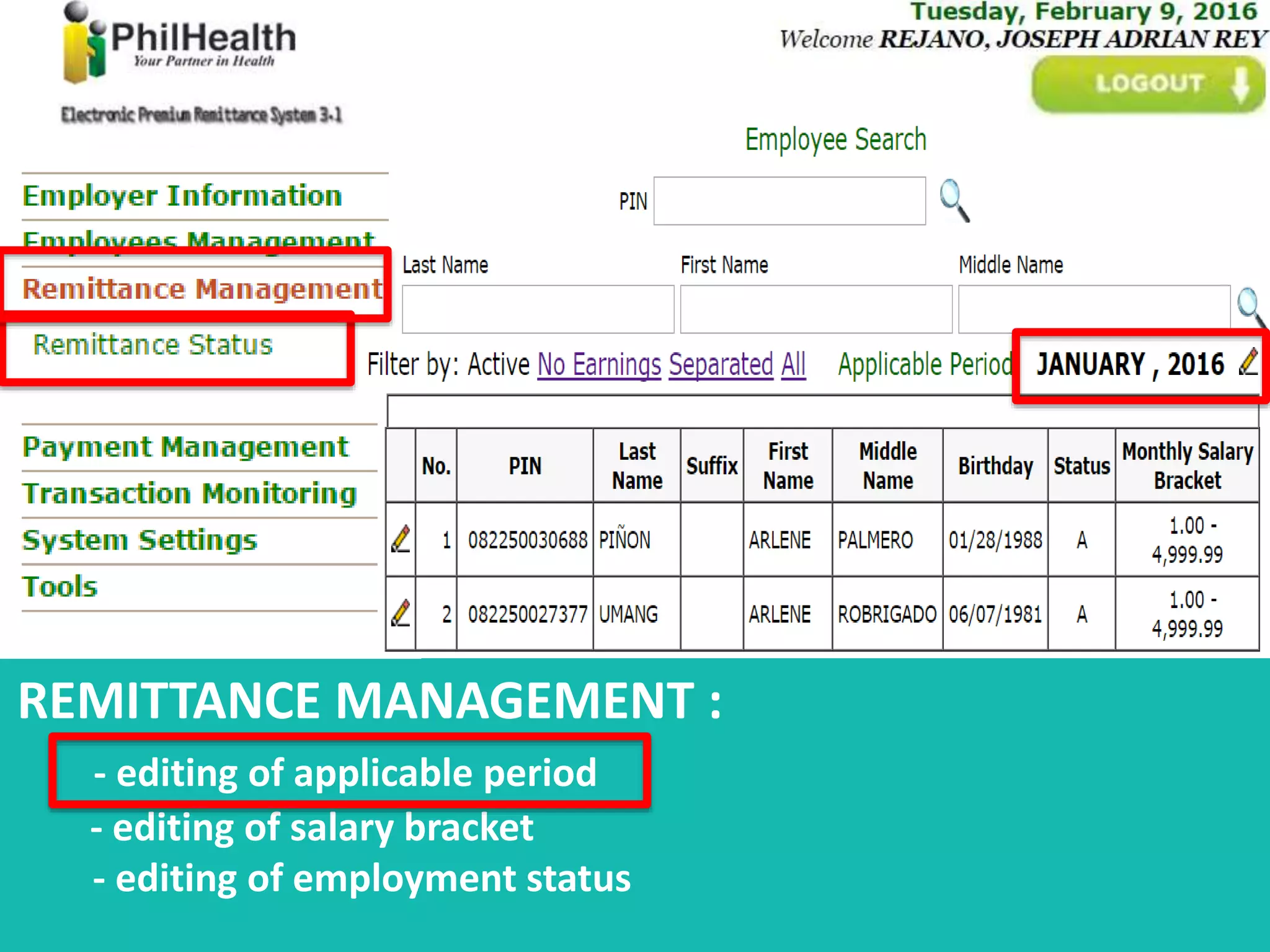
Task: Click the edit pencil for the UMANG row
Action: (401, 614)
